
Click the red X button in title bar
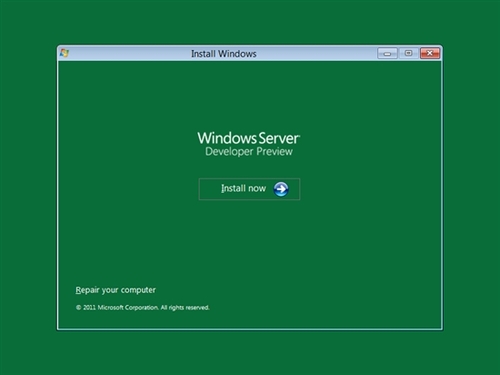click(430, 53)
